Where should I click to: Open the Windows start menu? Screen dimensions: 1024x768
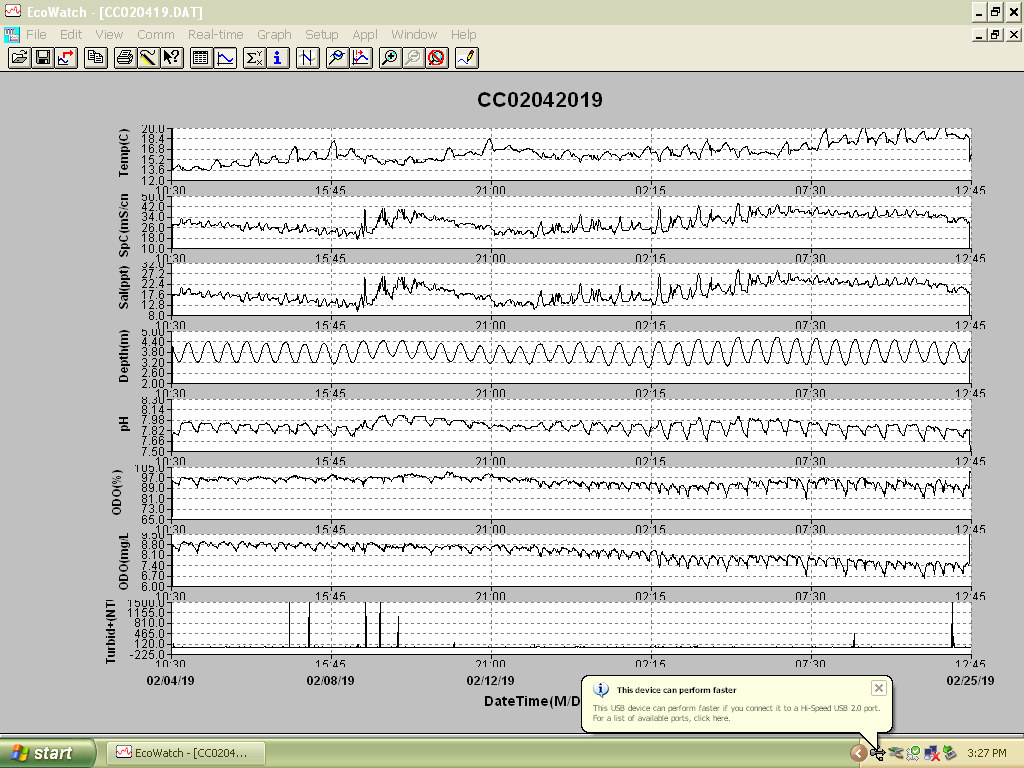coord(47,753)
